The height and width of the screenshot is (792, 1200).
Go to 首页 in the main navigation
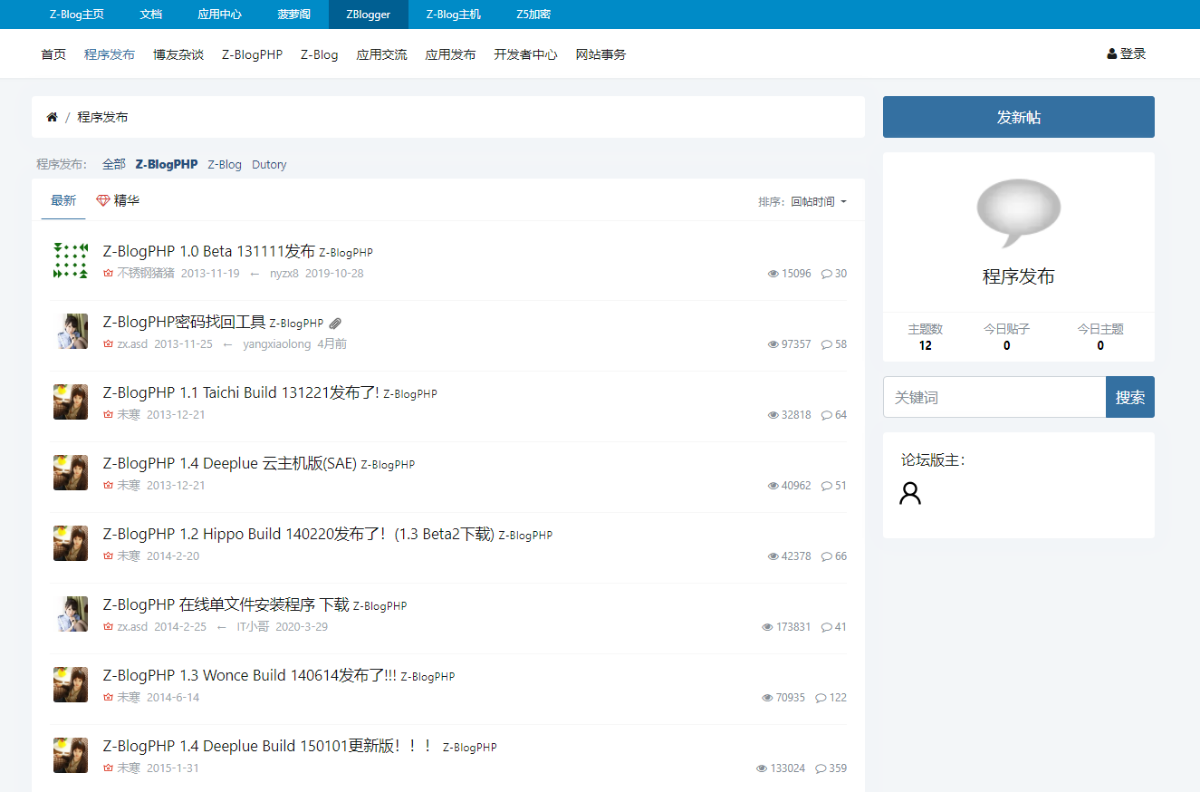(54, 54)
